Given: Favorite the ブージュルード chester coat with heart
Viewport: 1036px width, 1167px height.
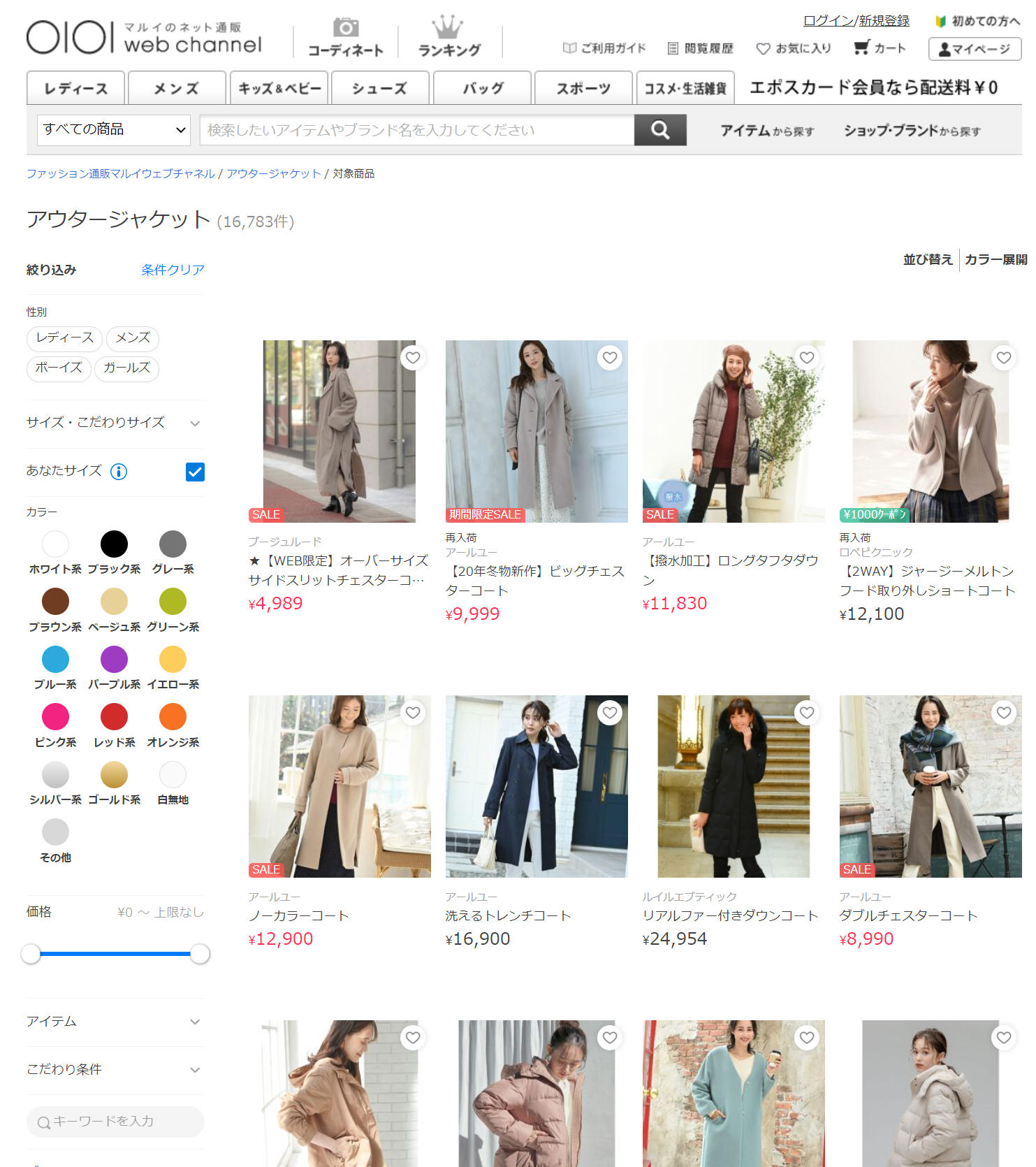Looking at the screenshot, I should click(x=413, y=358).
